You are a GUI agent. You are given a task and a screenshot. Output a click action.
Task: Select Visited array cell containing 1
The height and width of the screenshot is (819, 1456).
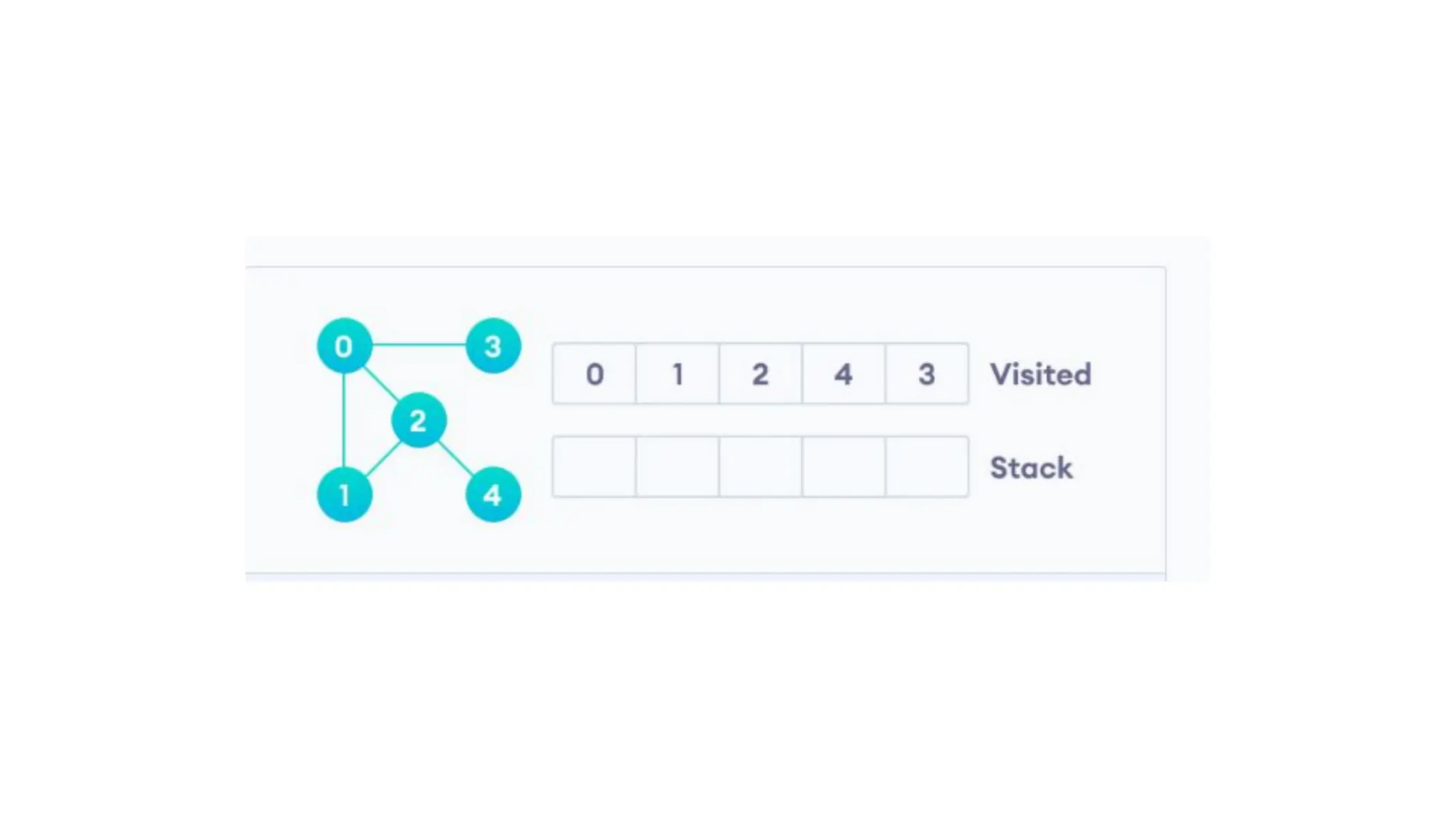[x=678, y=374]
